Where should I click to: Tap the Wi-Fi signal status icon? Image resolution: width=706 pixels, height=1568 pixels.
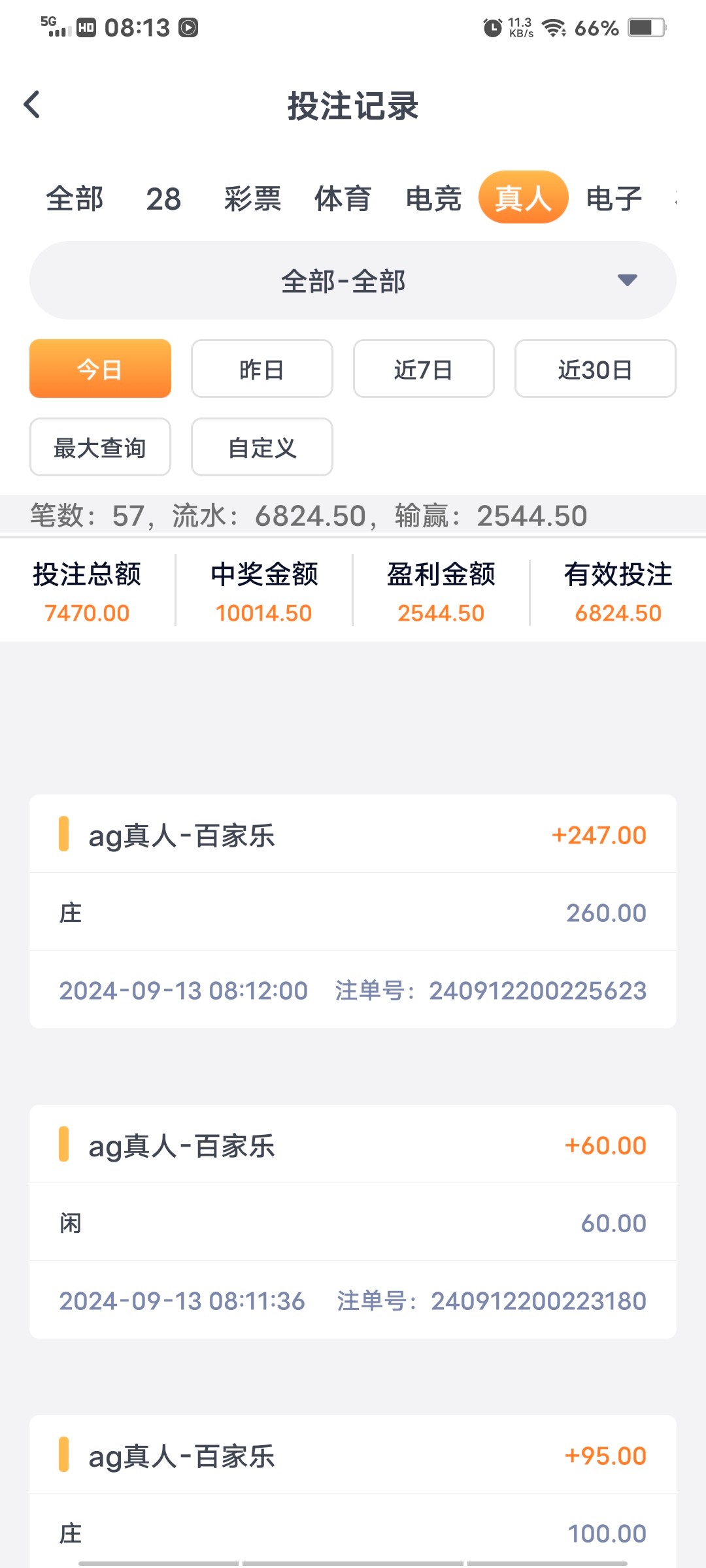554,27
